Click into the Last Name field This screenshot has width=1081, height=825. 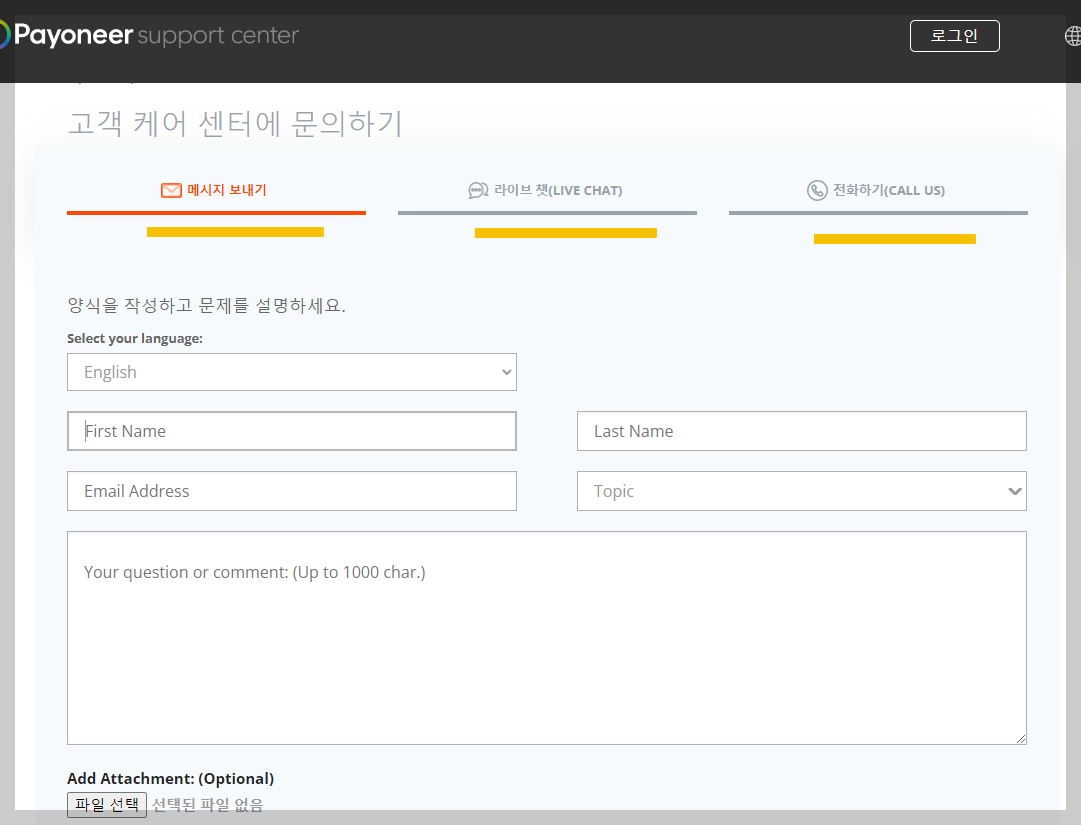coord(802,431)
